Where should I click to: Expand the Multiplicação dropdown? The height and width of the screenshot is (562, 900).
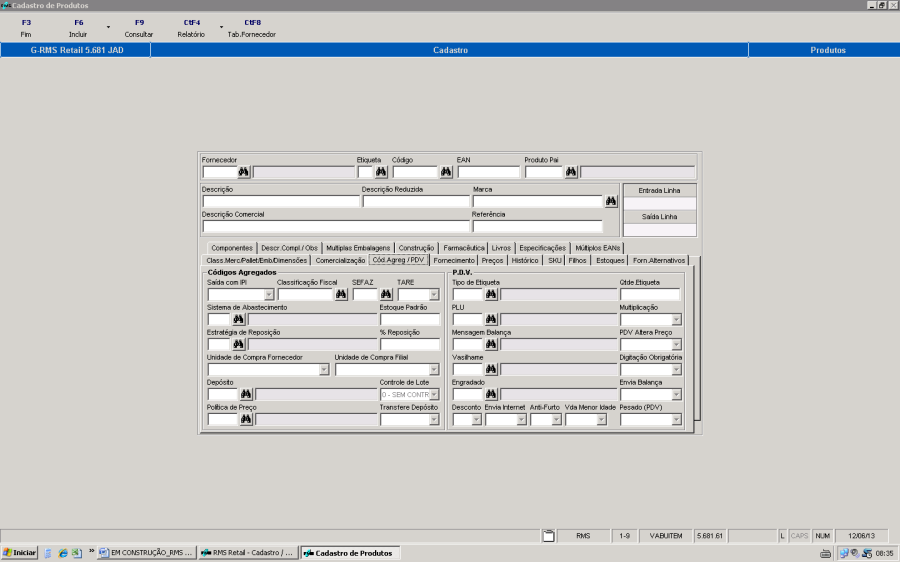click(x=676, y=320)
